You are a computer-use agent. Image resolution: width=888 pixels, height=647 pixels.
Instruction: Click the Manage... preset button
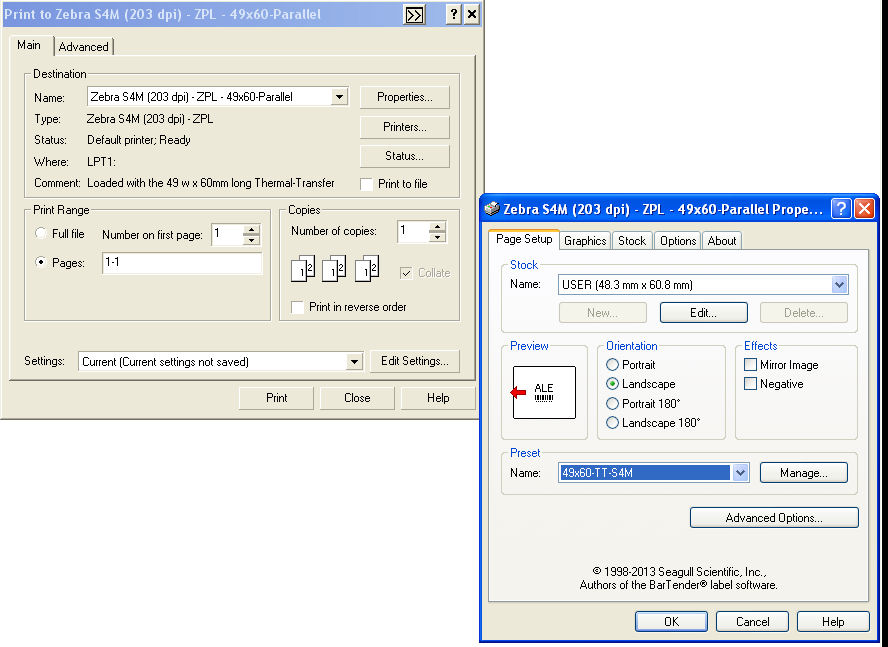(x=804, y=473)
